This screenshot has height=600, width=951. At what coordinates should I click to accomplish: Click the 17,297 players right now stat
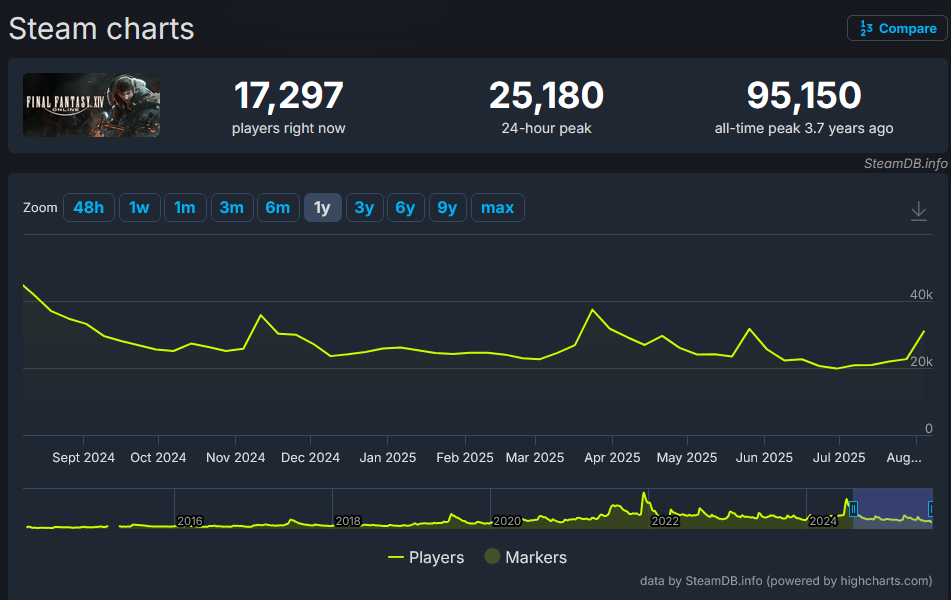pyautogui.click(x=289, y=106)
